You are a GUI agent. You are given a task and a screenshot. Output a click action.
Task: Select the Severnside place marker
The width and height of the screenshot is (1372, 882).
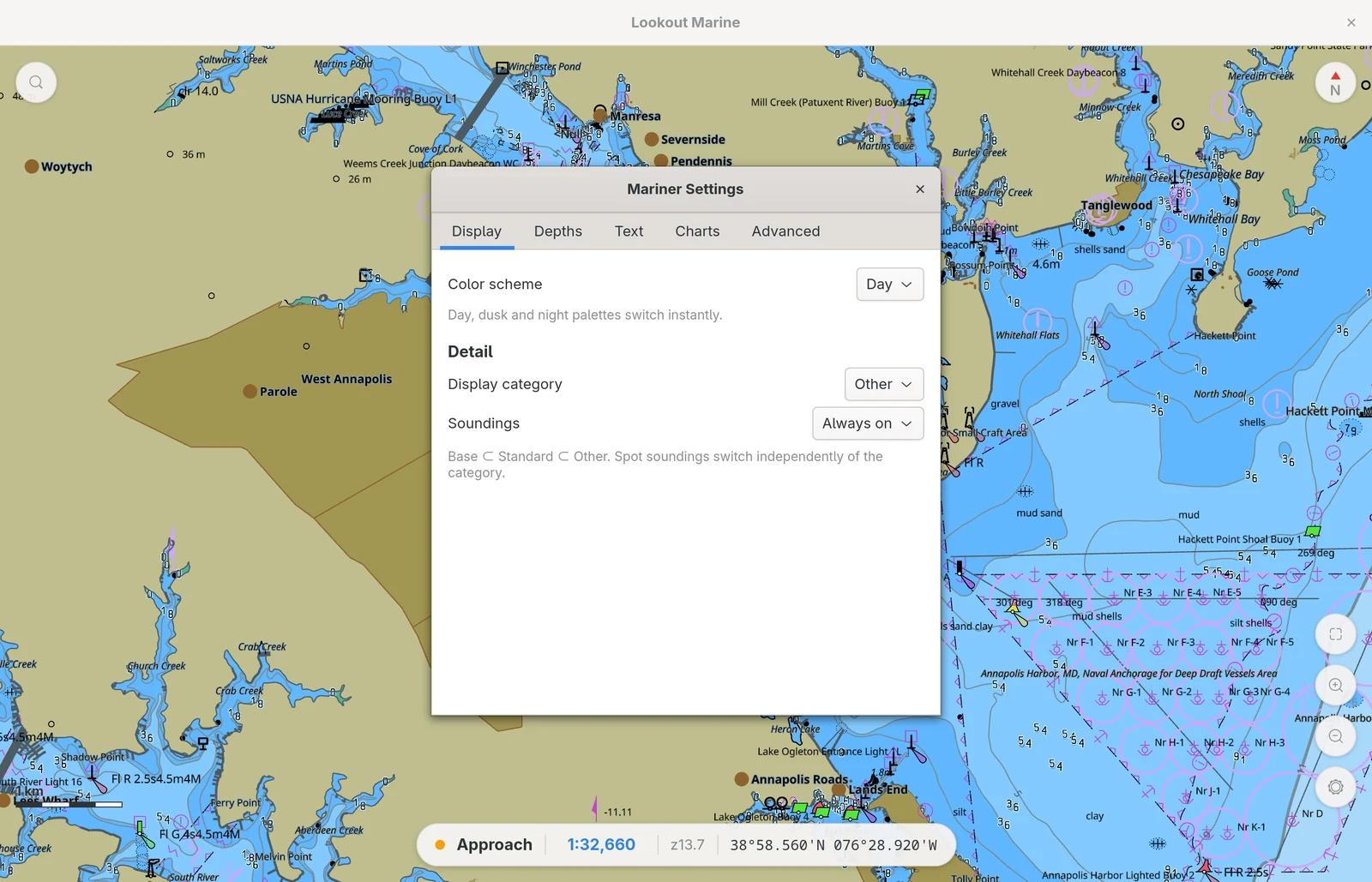click(x=652, y=139)
